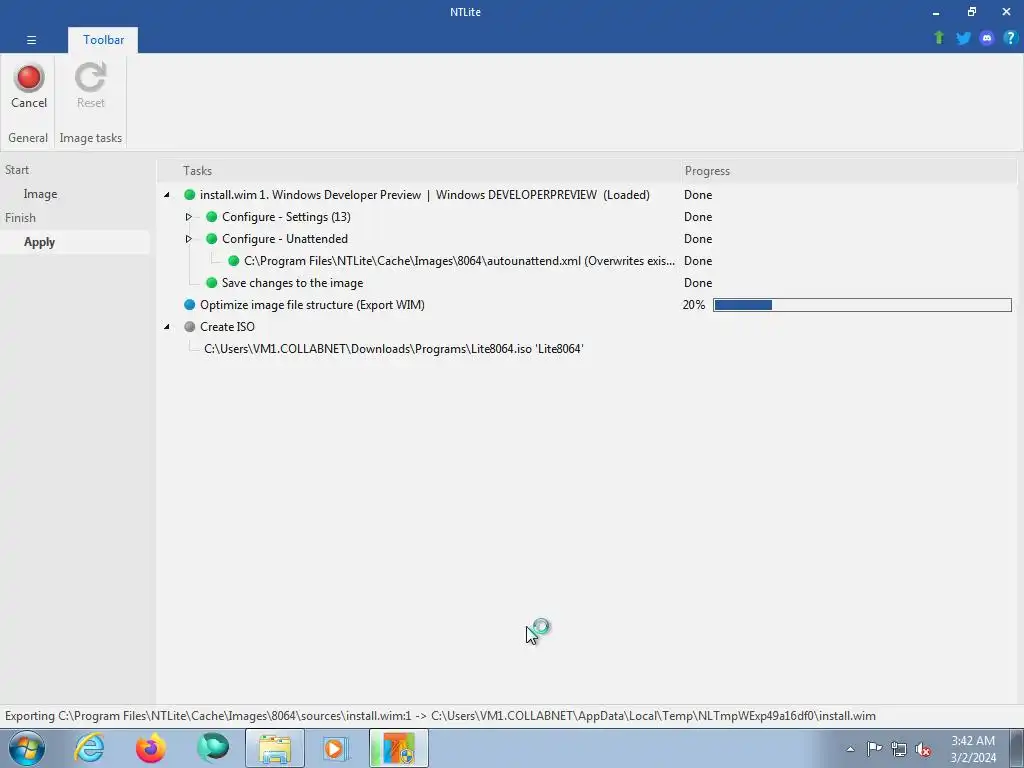Select Save changes to the image
Image resolution: width=1024 pixels, height=768 pixels.
(x=292, y=283)
